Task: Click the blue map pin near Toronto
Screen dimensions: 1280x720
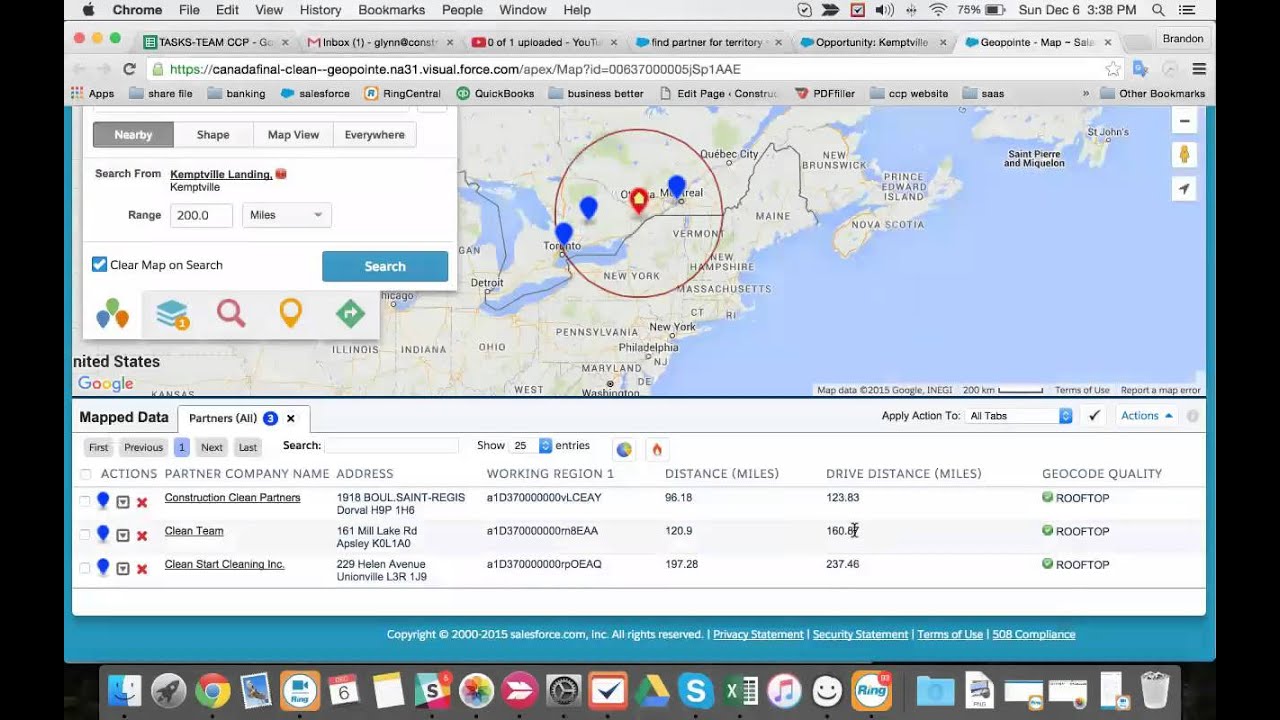Action: coord(564,234)
